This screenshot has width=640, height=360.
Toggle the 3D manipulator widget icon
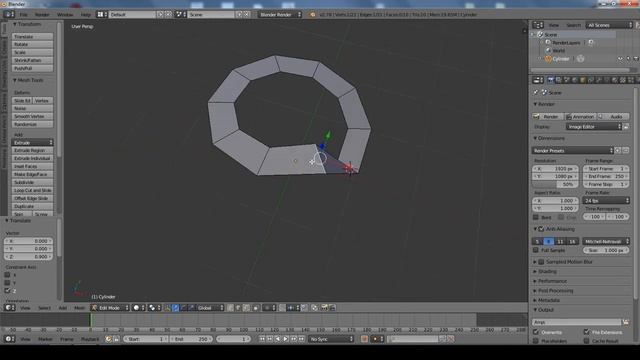coord(168,308)
